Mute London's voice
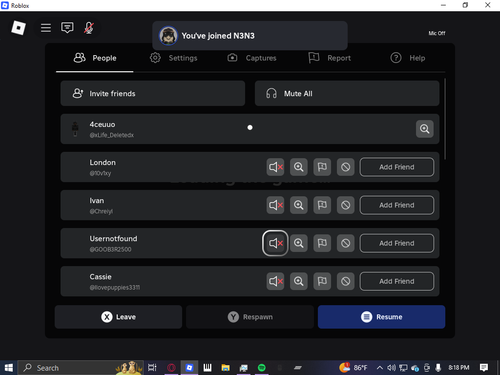 (275, 167)
